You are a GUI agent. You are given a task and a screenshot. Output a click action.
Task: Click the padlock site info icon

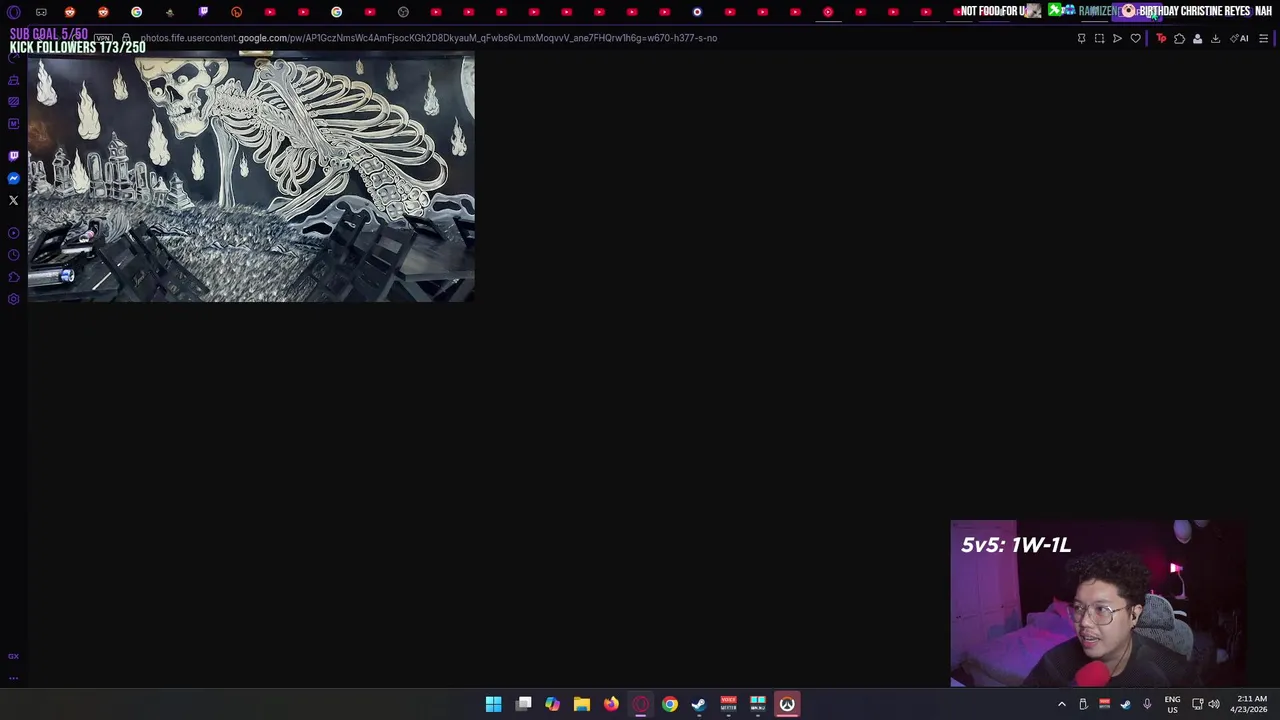pyautogui.click(x=126, y=38)
